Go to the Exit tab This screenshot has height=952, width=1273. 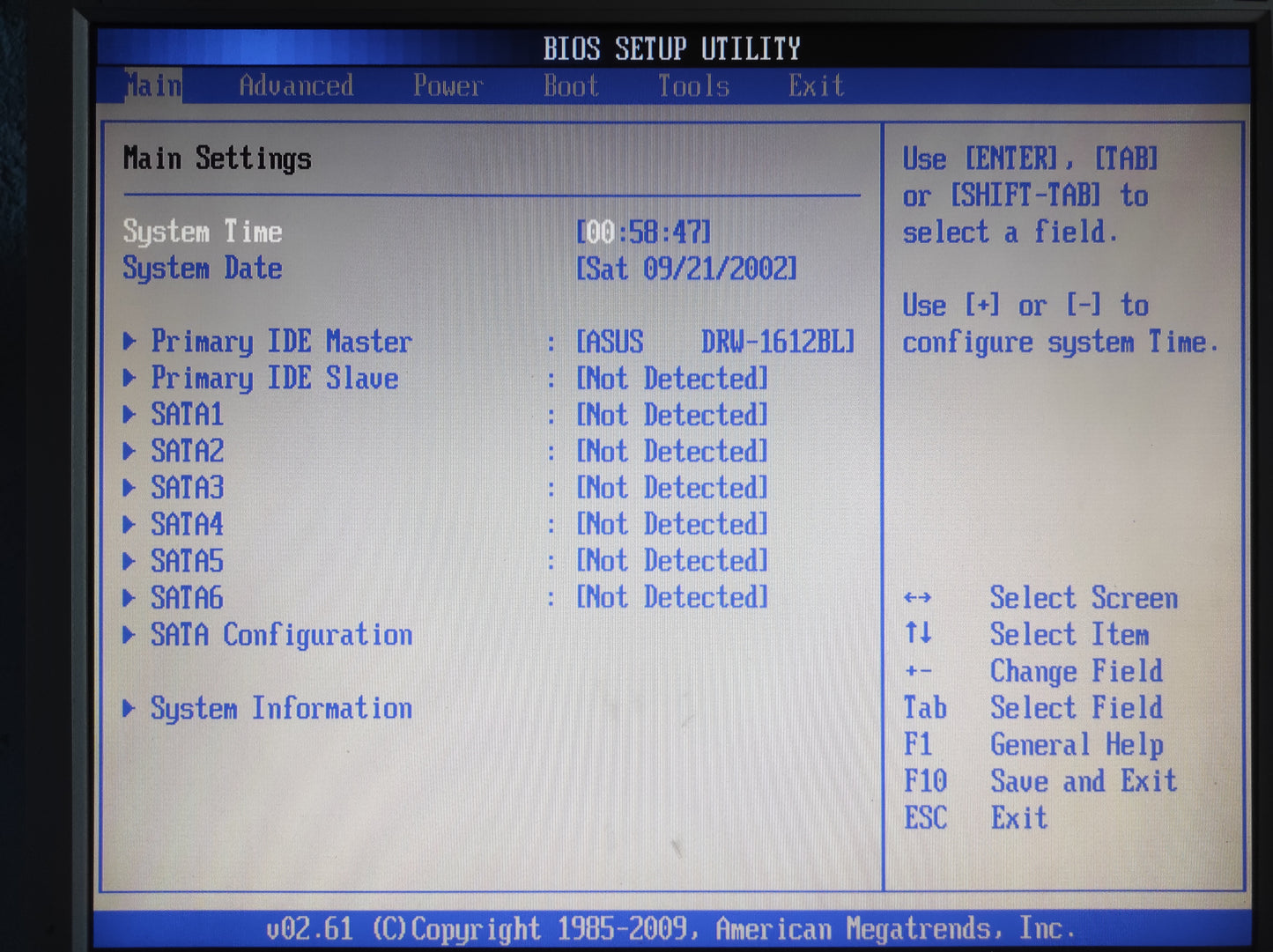coord(816,86)
